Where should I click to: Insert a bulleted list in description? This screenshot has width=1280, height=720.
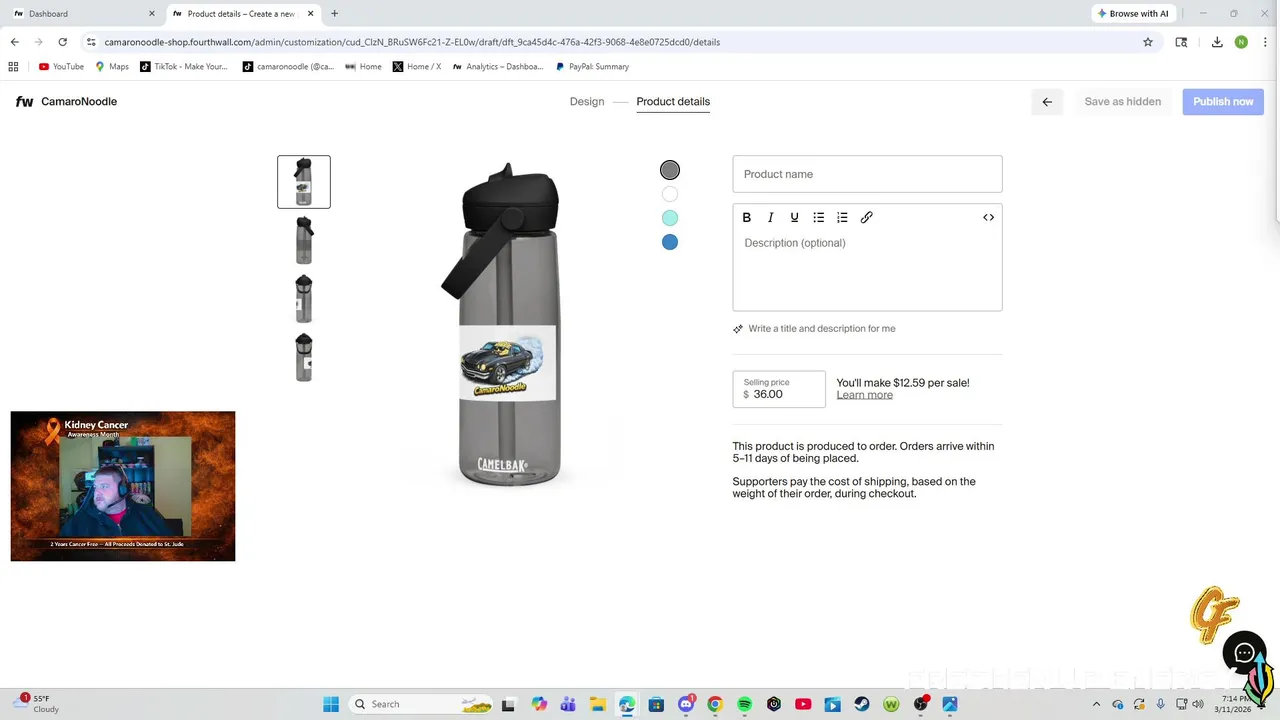click(818, 217)
